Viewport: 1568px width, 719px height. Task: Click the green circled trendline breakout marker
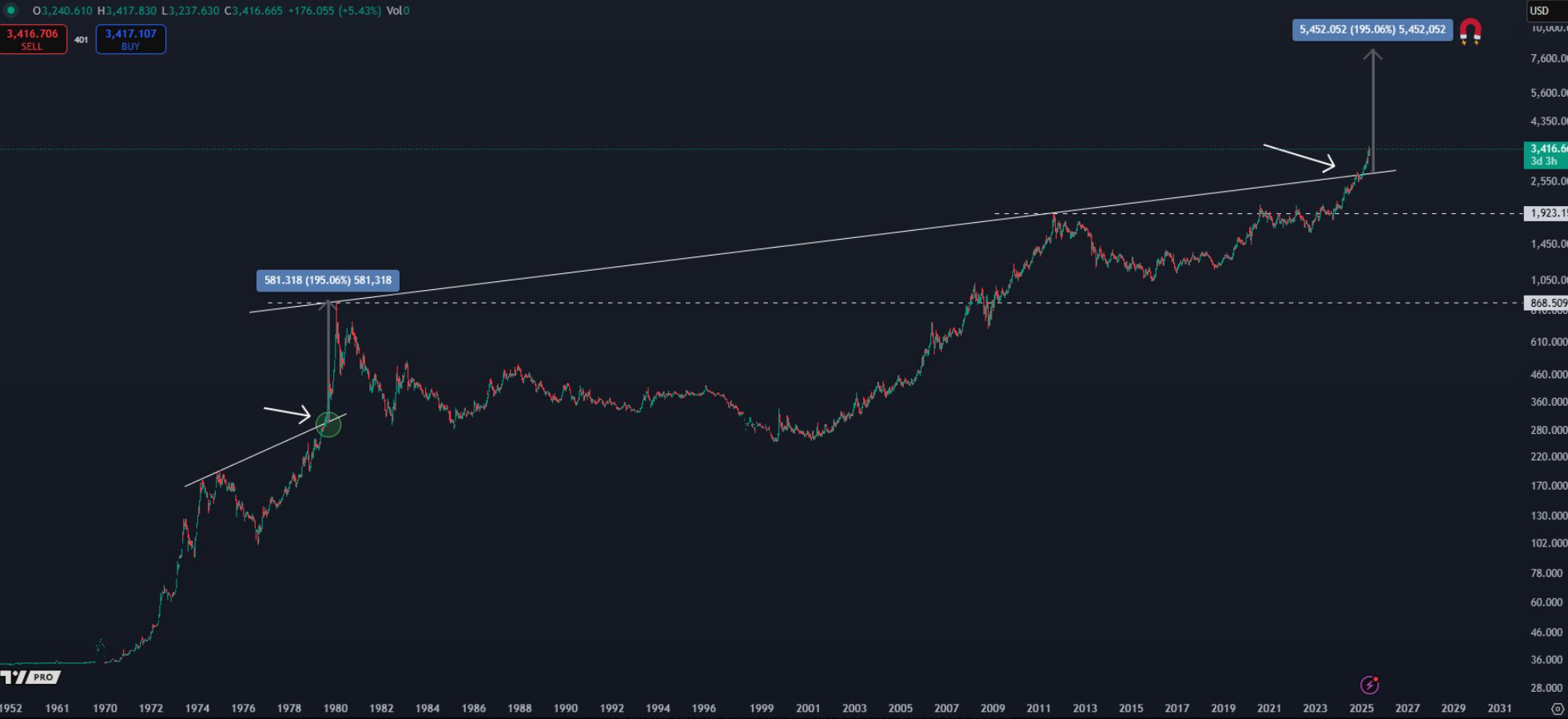[328, 424]
